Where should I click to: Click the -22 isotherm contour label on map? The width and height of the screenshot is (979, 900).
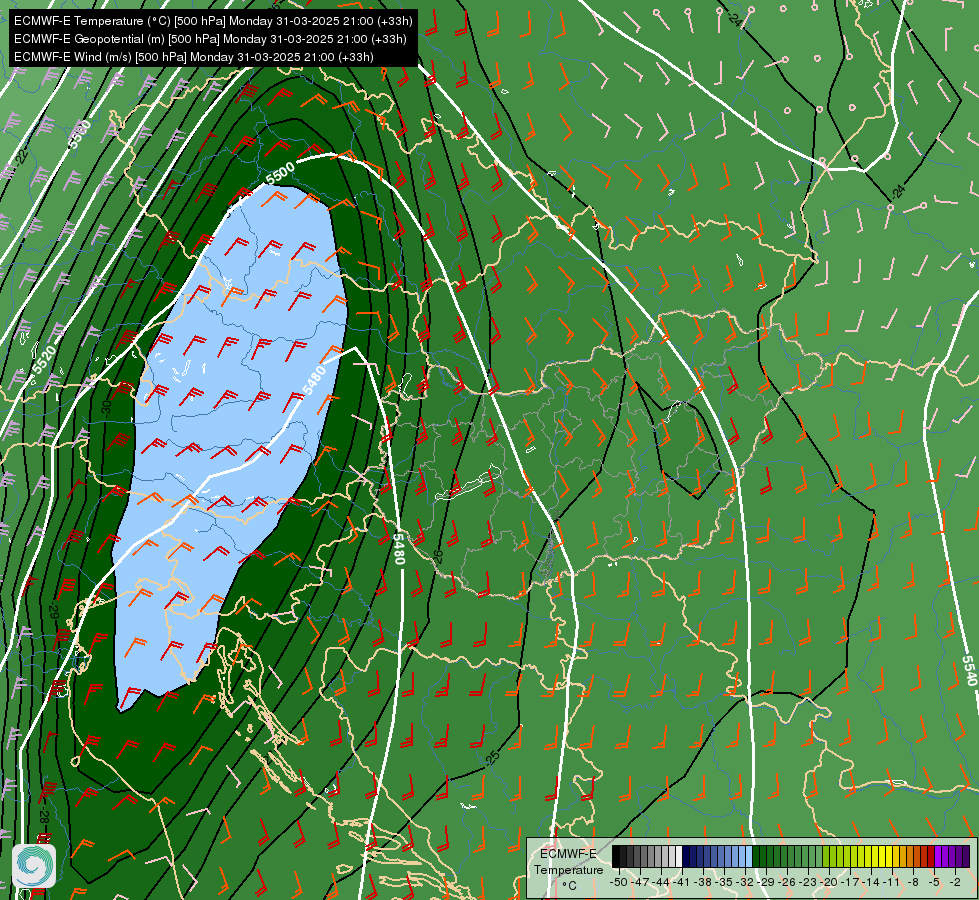tap(22, 157)
